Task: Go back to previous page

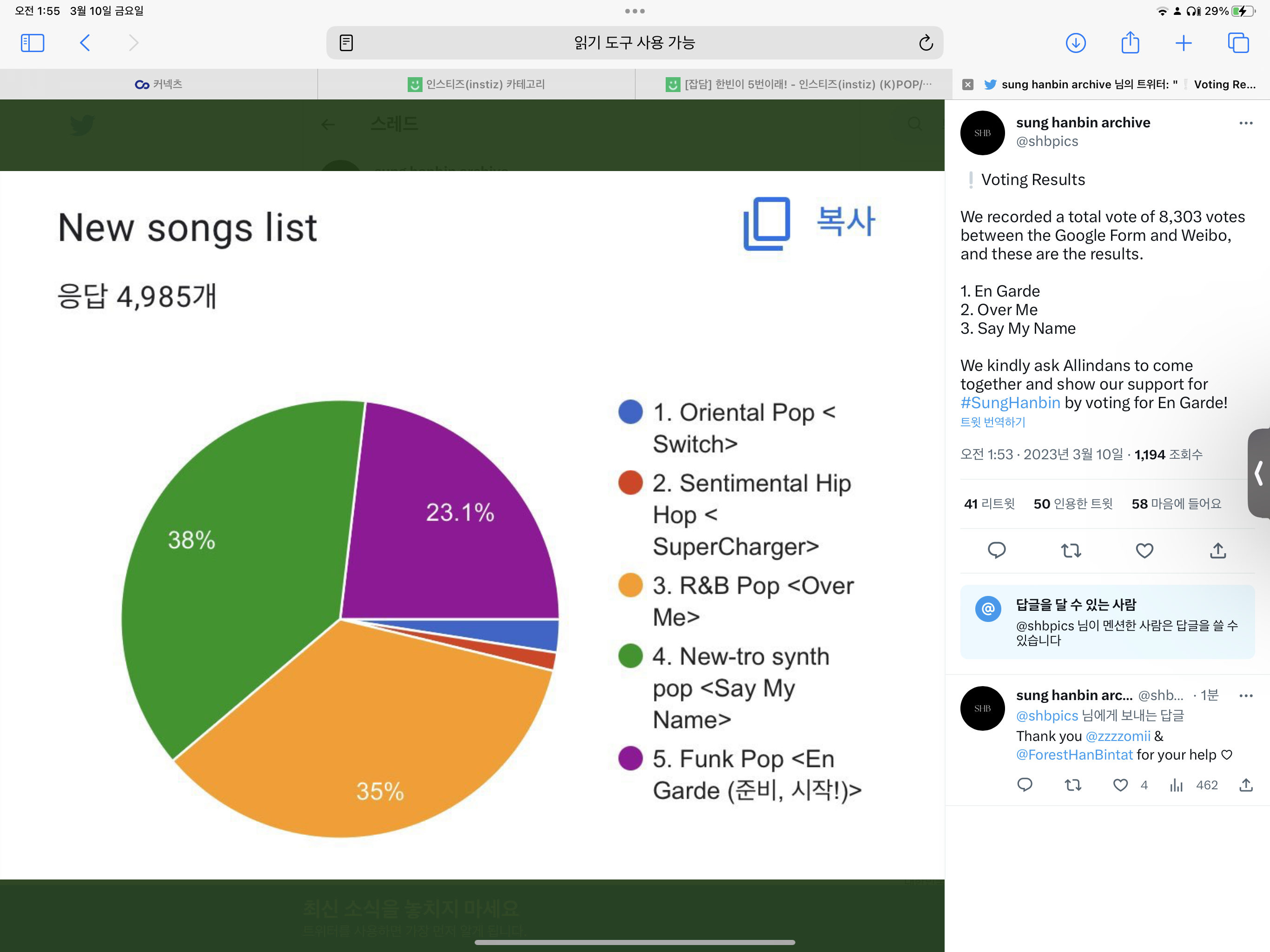Action: 85,43
